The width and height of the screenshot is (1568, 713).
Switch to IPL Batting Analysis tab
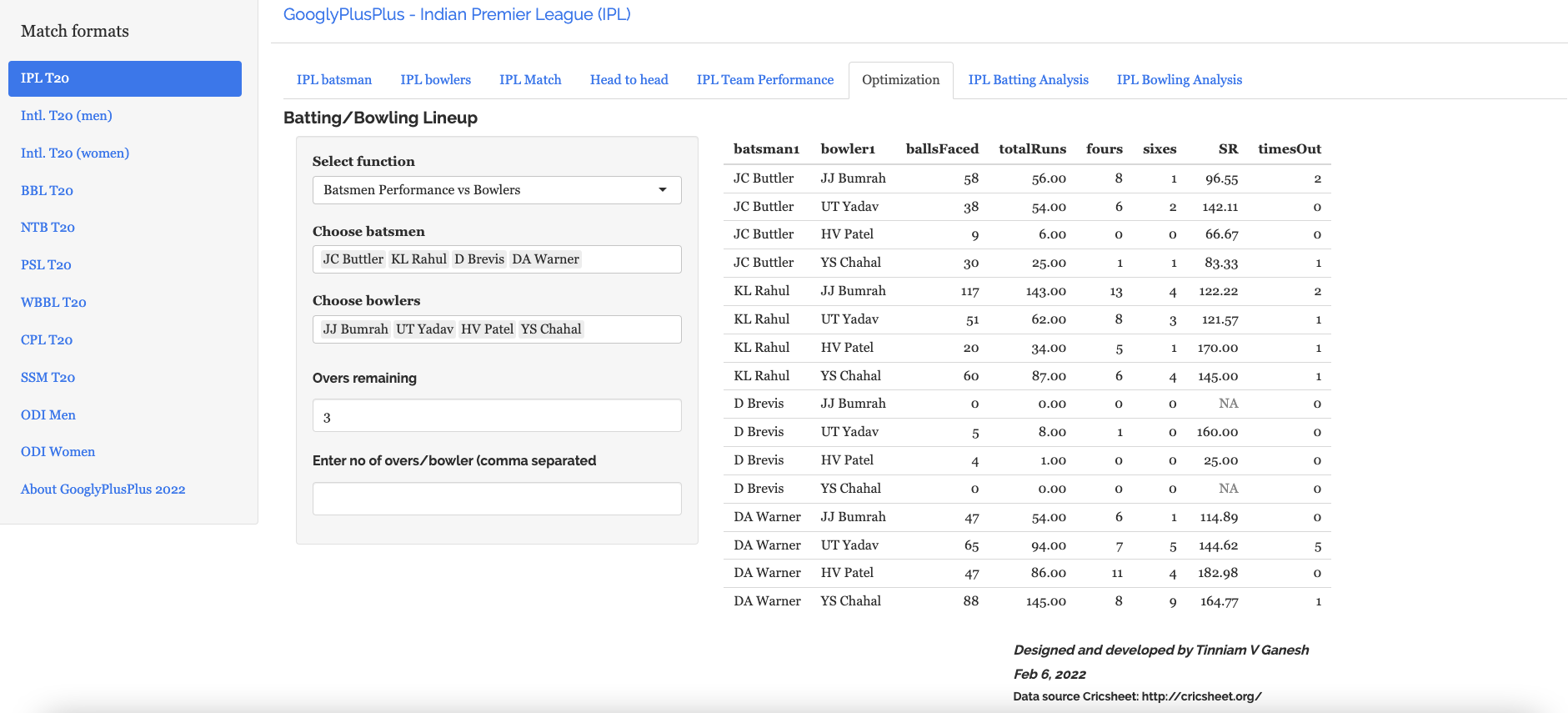(x=1028, y=80)
